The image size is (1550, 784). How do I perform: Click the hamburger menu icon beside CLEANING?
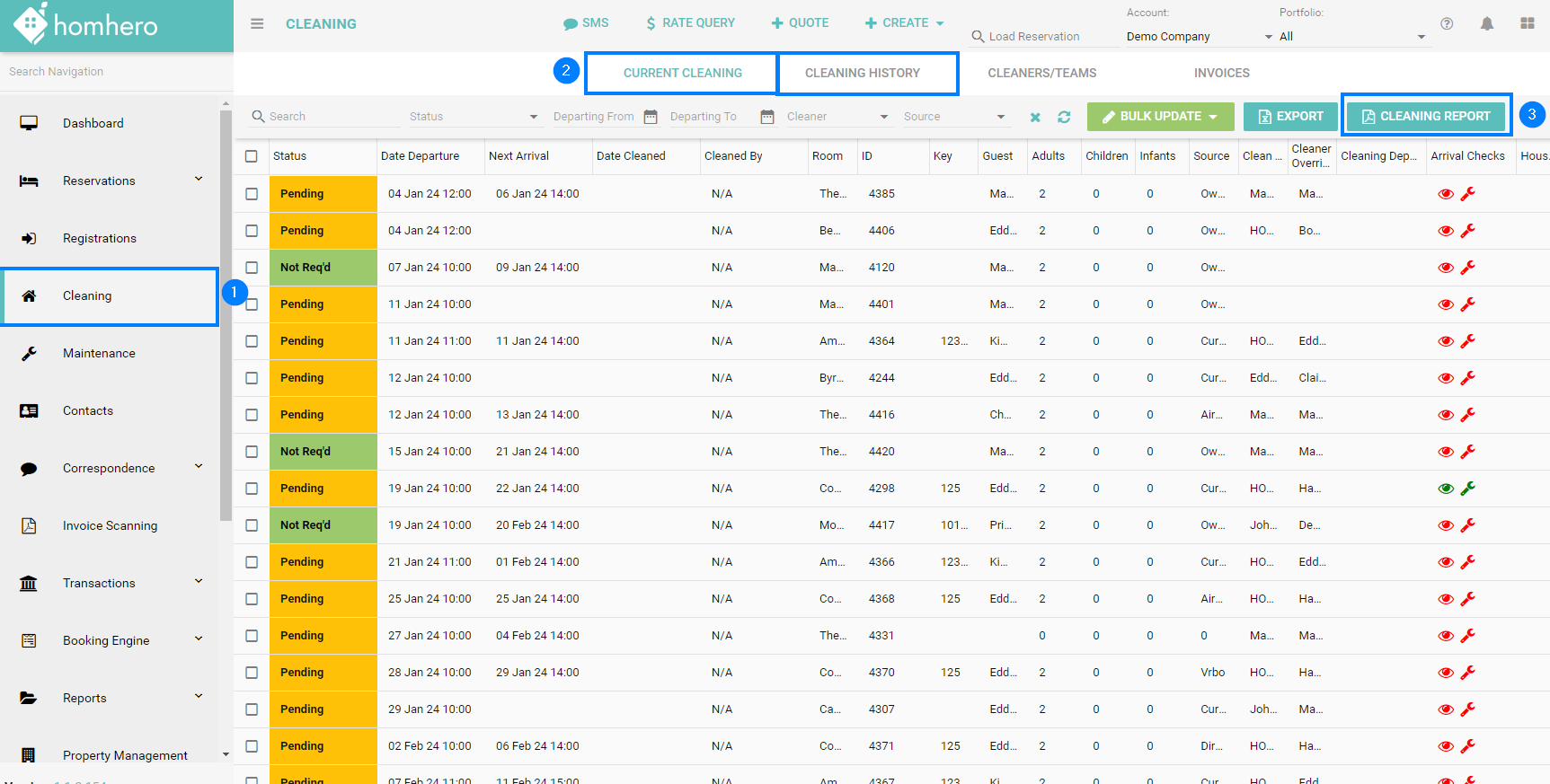tap(257, 24)
